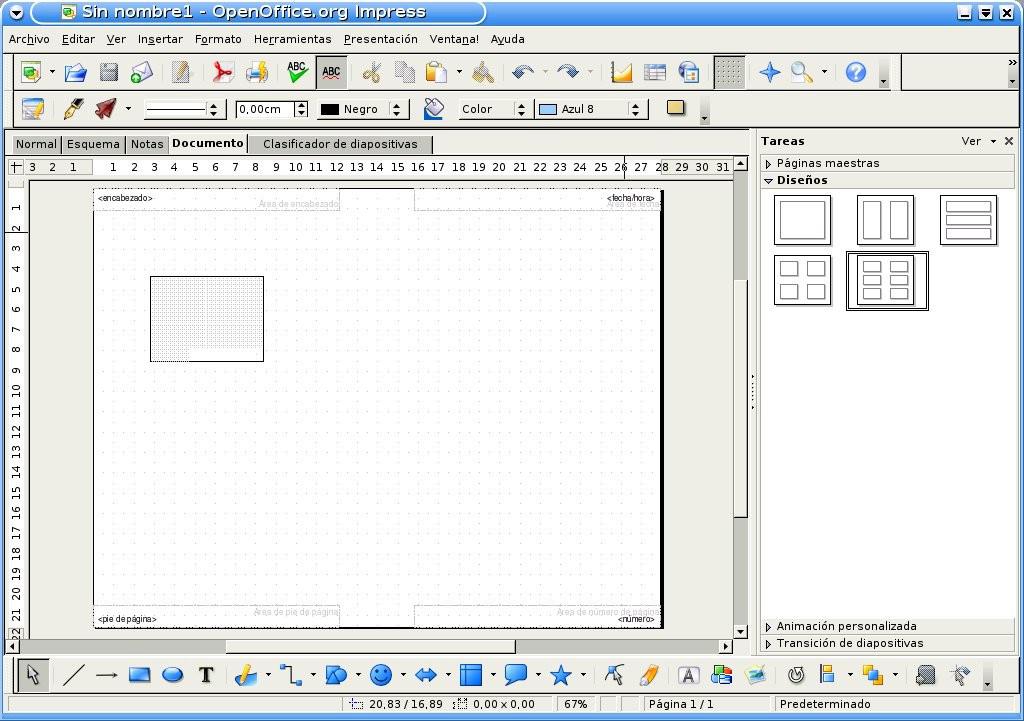Switch to the Clasificador de diapositivas tab
This screenshot has width=1024, height=721.
point(339,144)
